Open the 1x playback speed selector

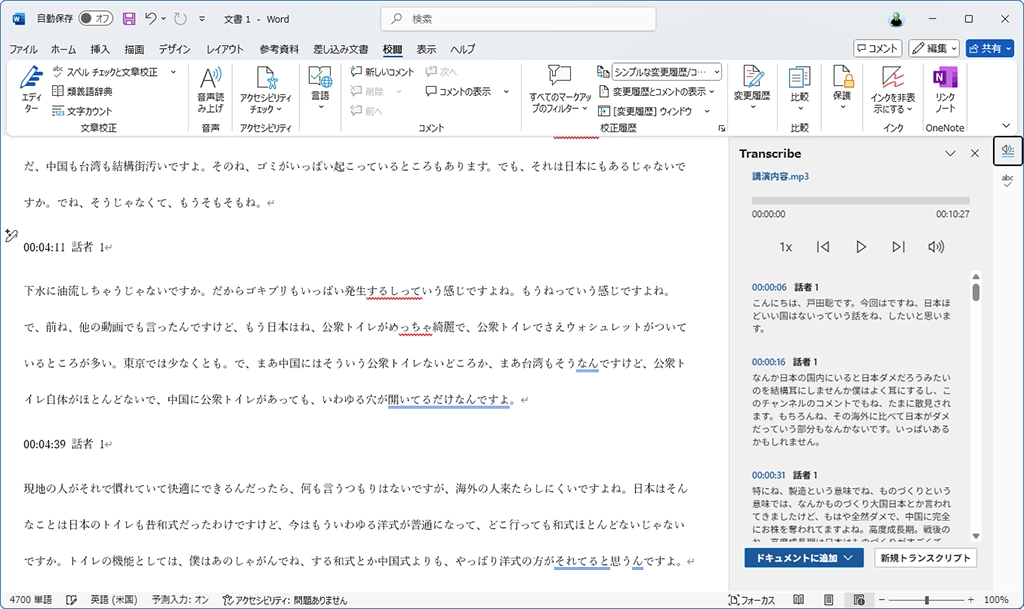coord(786,247)
